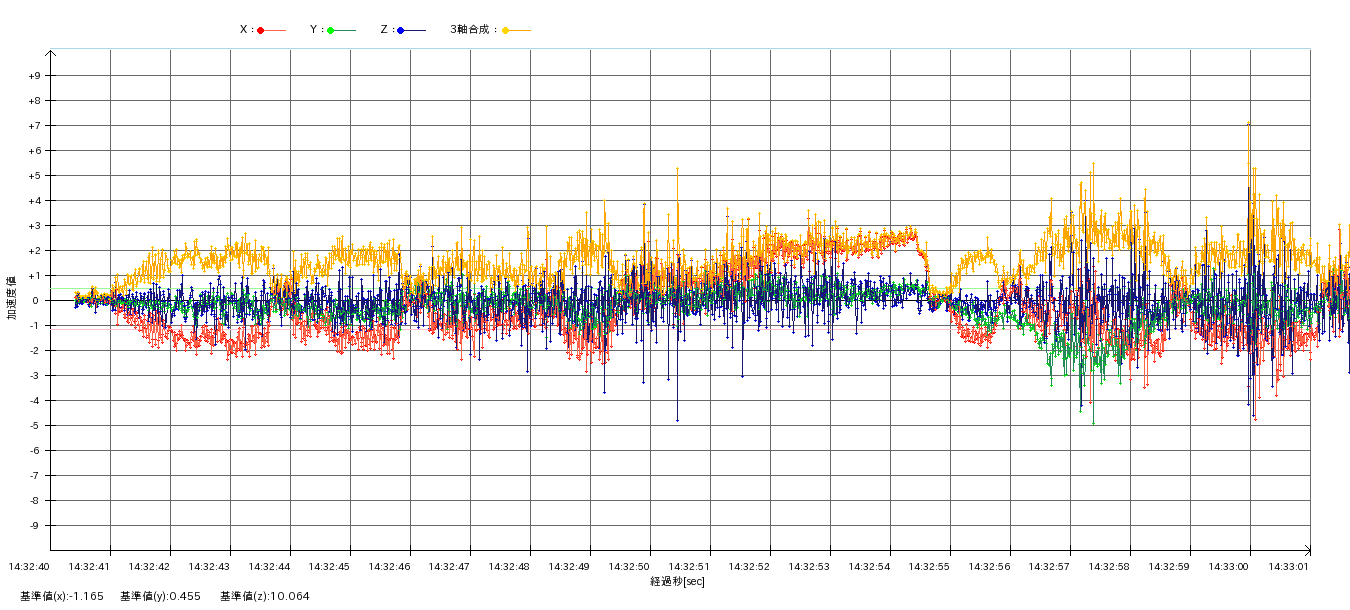The image size is (1350, 610).
Task: Click the red X series legend marker
Action: pos(261,30)
